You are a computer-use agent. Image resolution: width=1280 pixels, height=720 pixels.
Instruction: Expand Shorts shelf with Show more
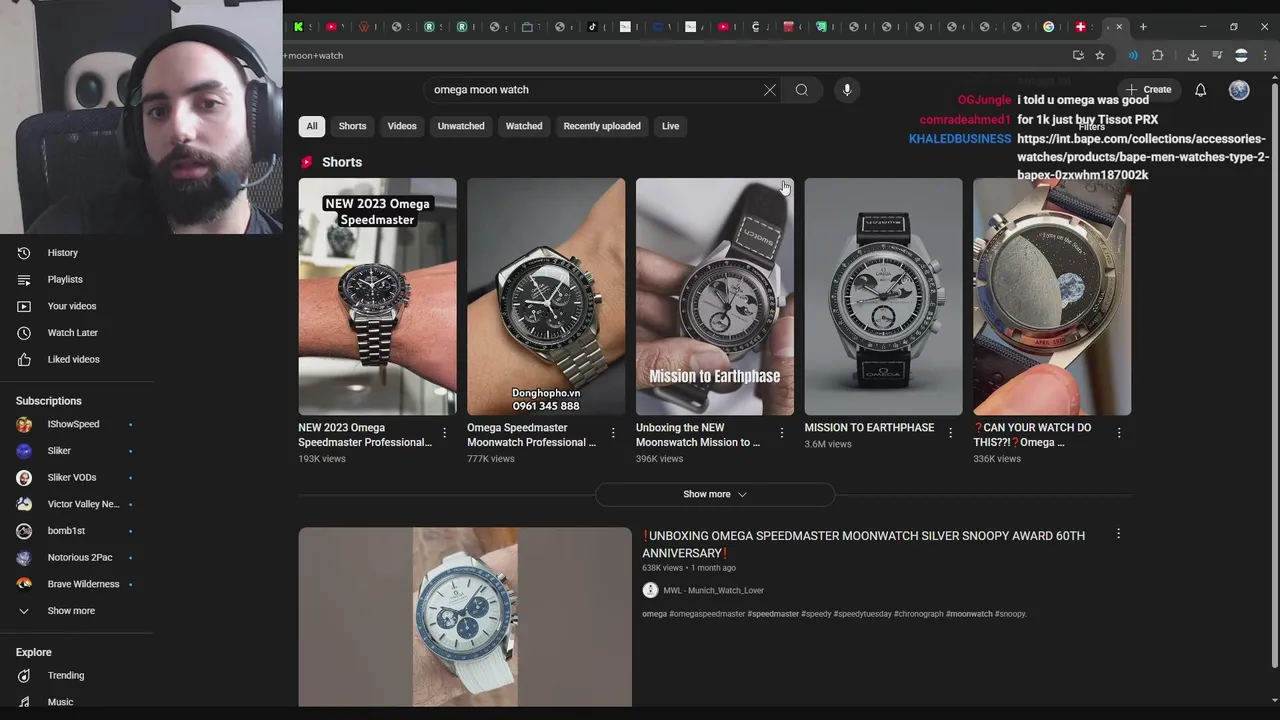tap(715, 494)
